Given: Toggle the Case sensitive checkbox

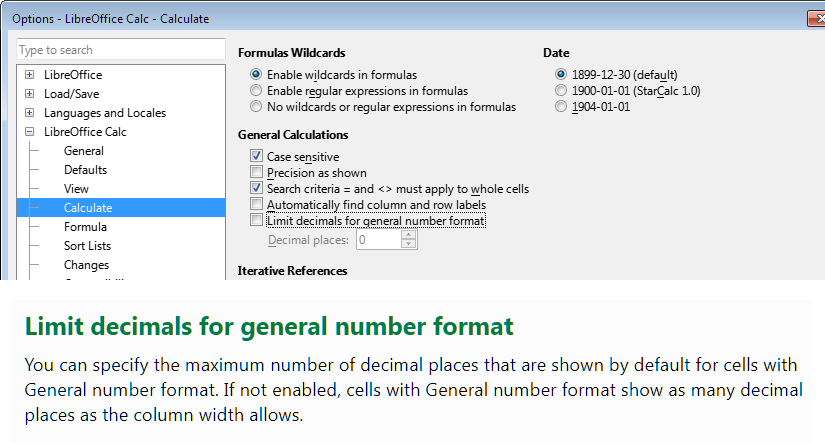Looking at the screenshot, I should pos(256,156).
